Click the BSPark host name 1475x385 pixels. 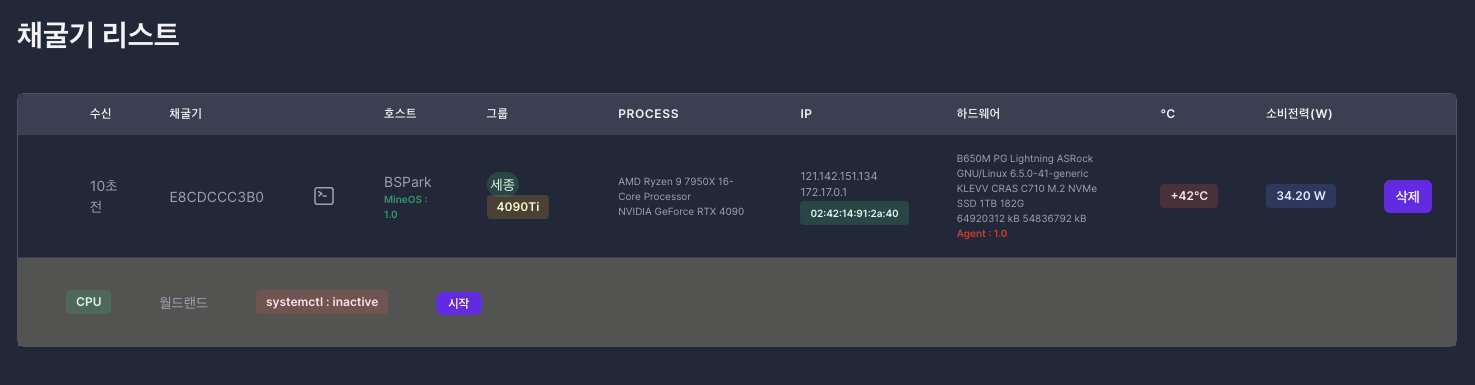[408, 182]
